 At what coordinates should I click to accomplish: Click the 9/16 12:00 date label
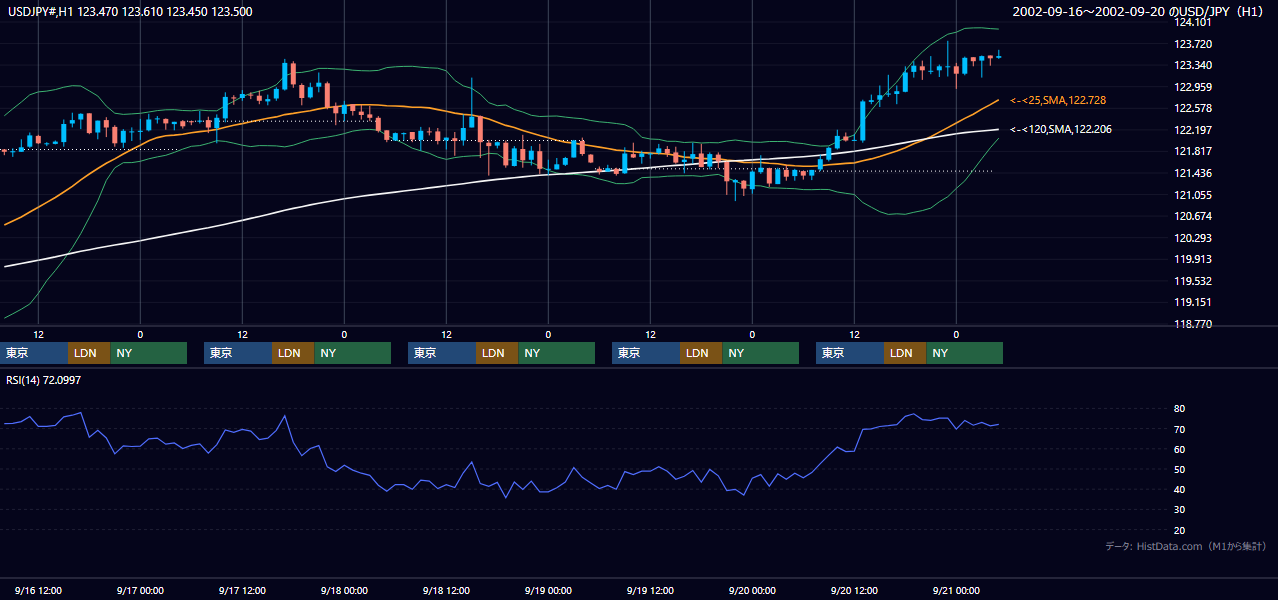(38, 591)
